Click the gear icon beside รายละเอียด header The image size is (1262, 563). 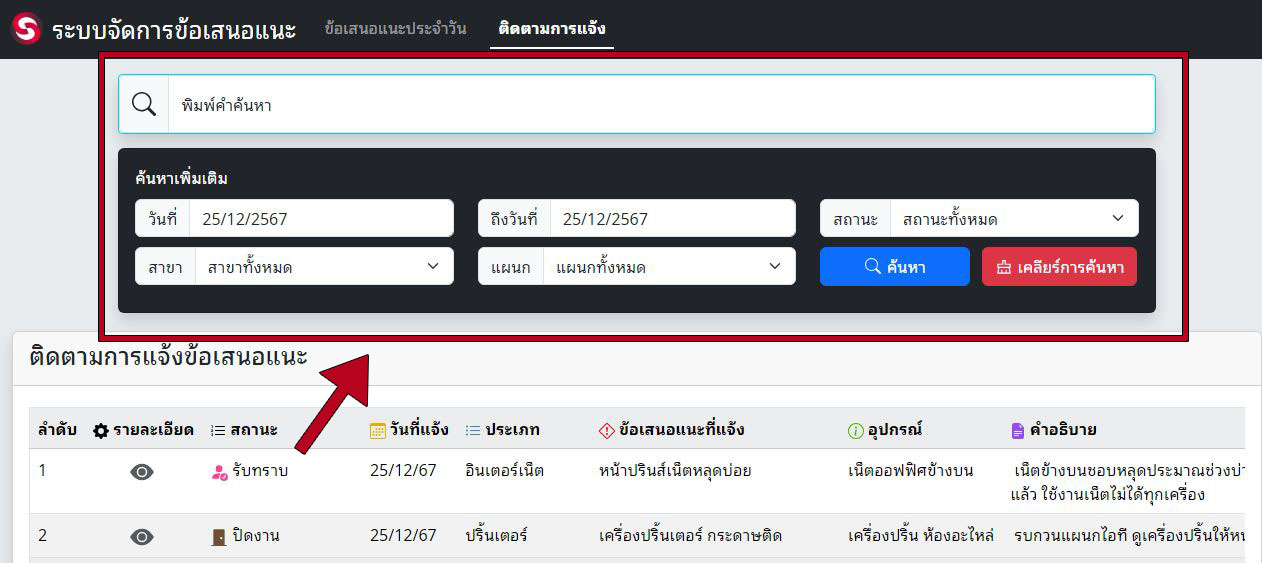pos(101,430)
